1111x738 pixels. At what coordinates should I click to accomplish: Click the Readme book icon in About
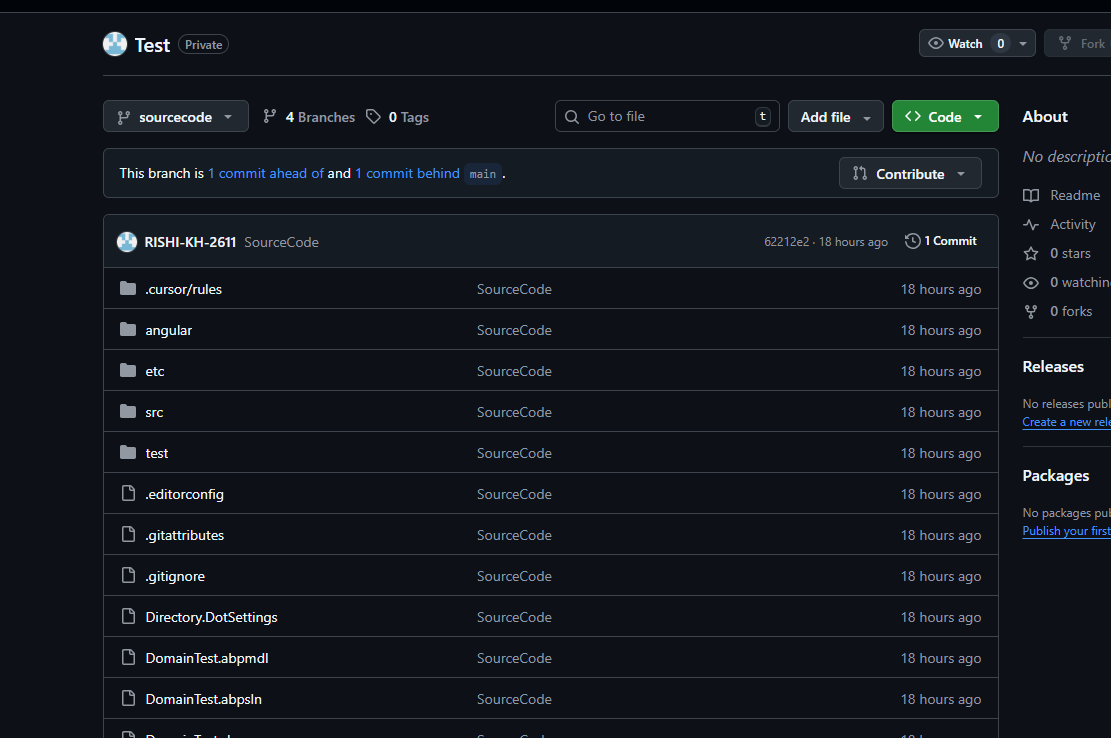click(x=1031, y=196)
